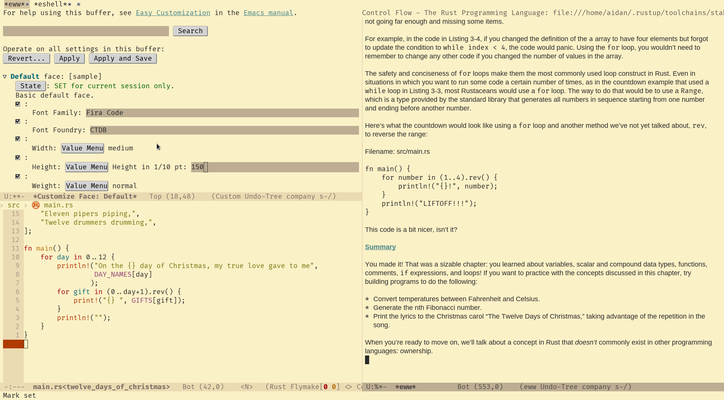This screenshot has width=724, height=400.
Task: Click the println!("LIFTOFF!!!"); line in eww
Action: (x=429, y=203)
